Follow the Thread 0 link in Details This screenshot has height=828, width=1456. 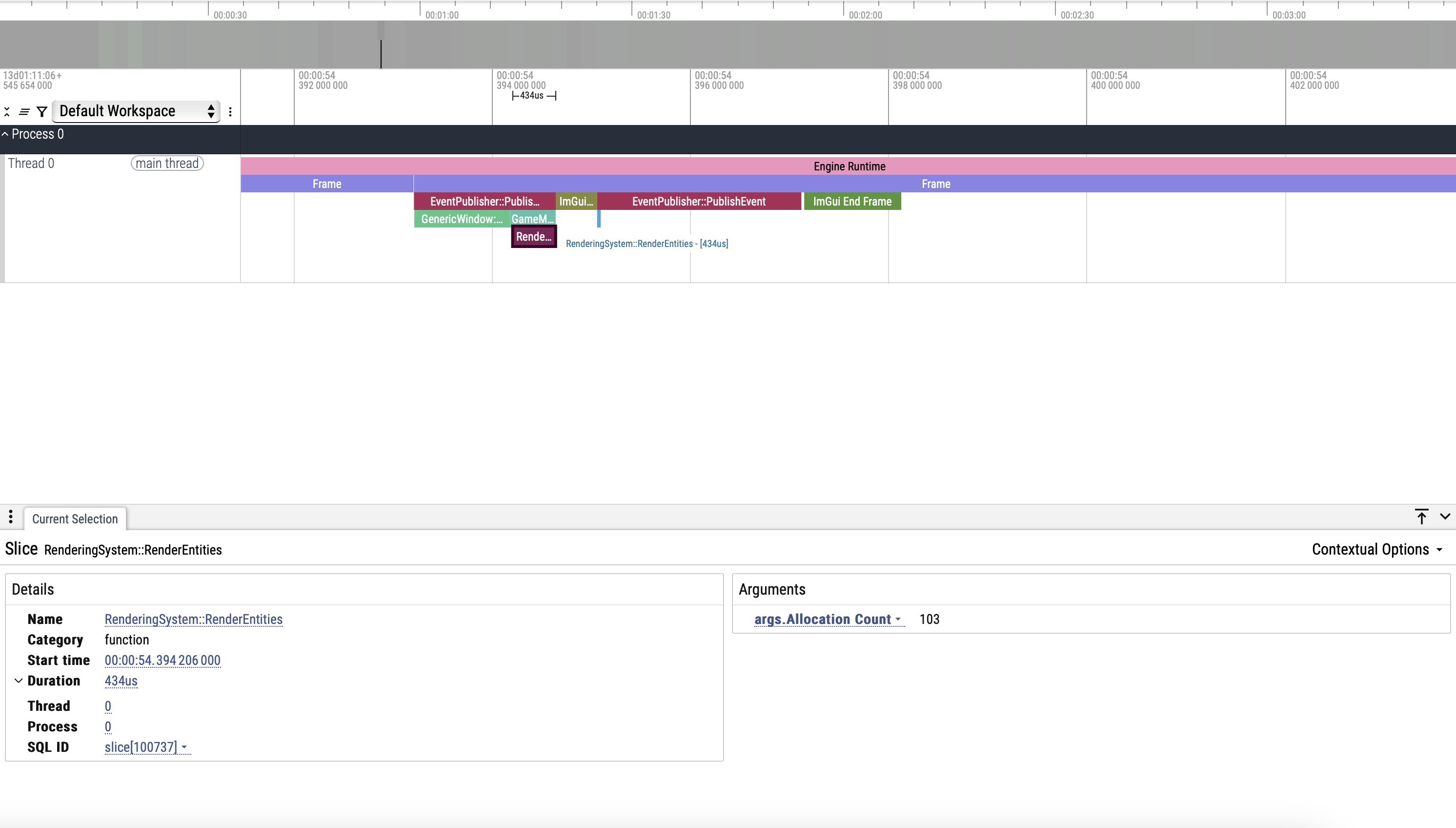tap(107, 706)
